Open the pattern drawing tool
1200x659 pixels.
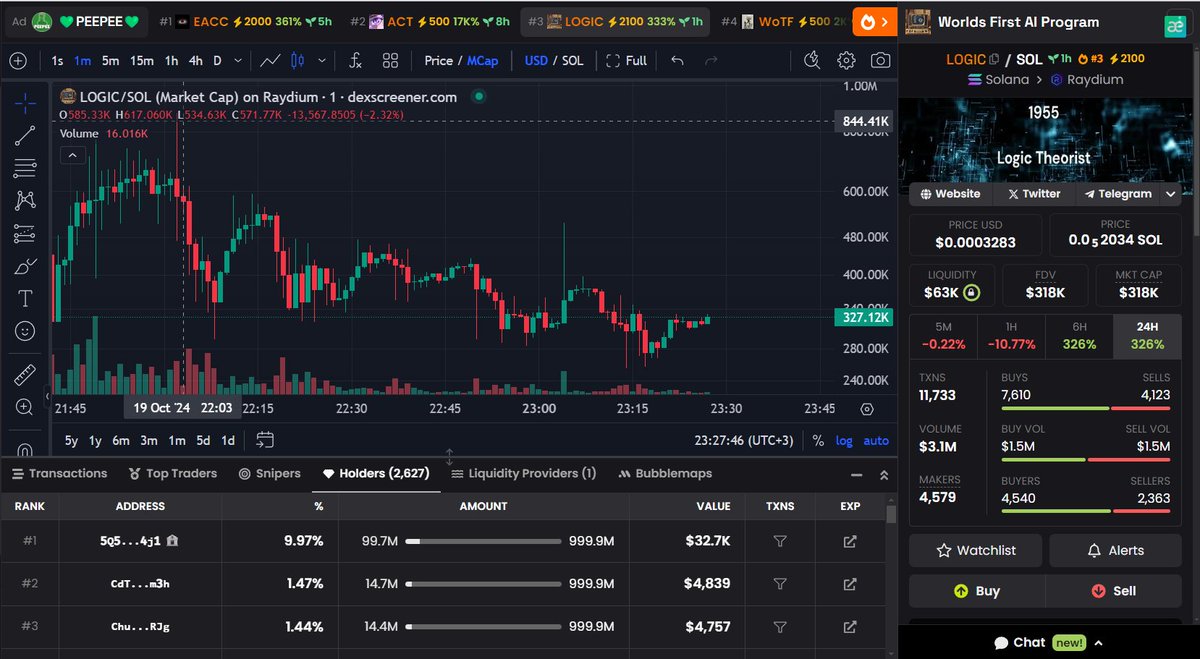[x=25, y=201]
